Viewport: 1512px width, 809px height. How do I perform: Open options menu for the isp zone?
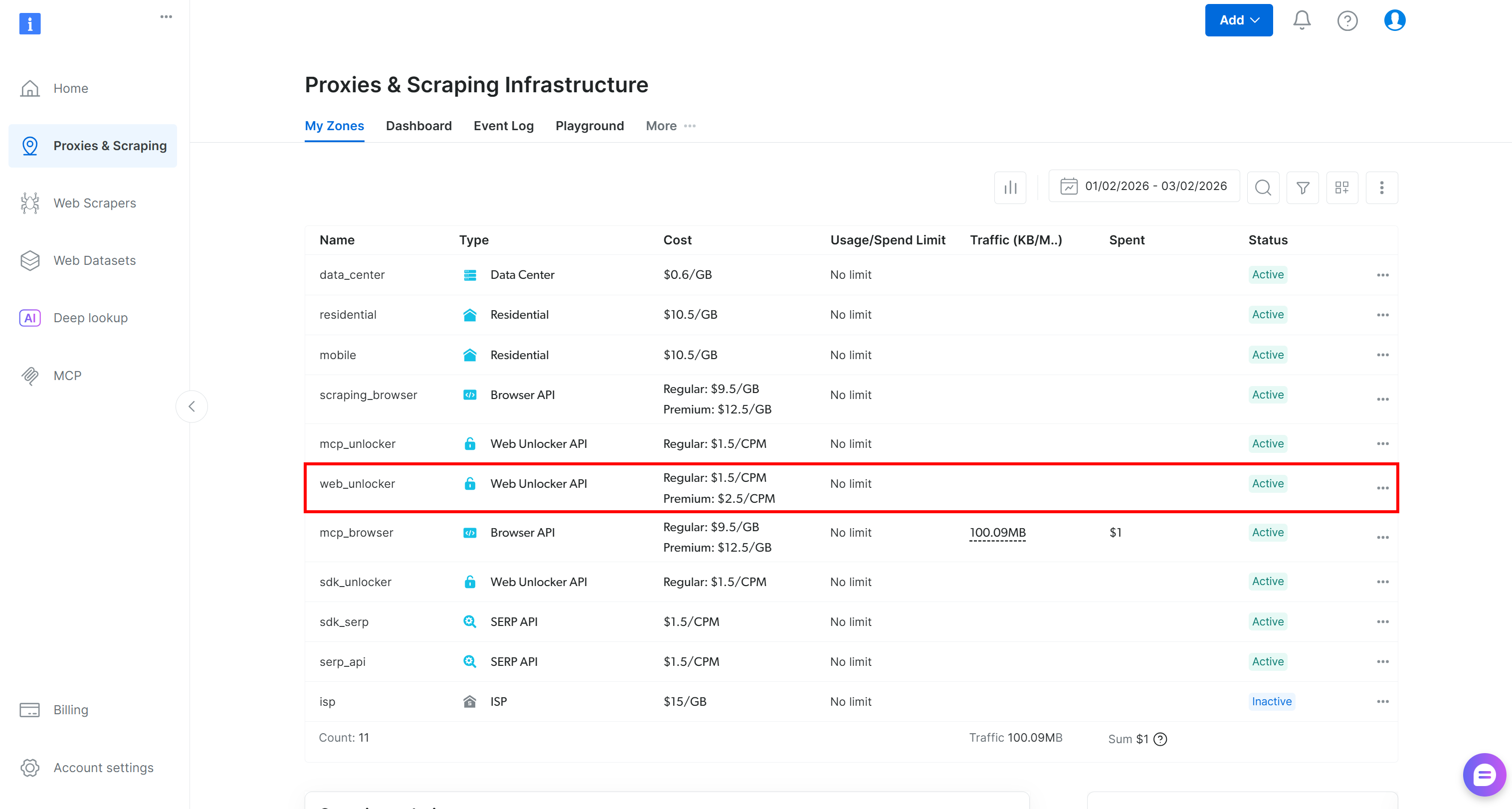click(x=1382, y=701)
